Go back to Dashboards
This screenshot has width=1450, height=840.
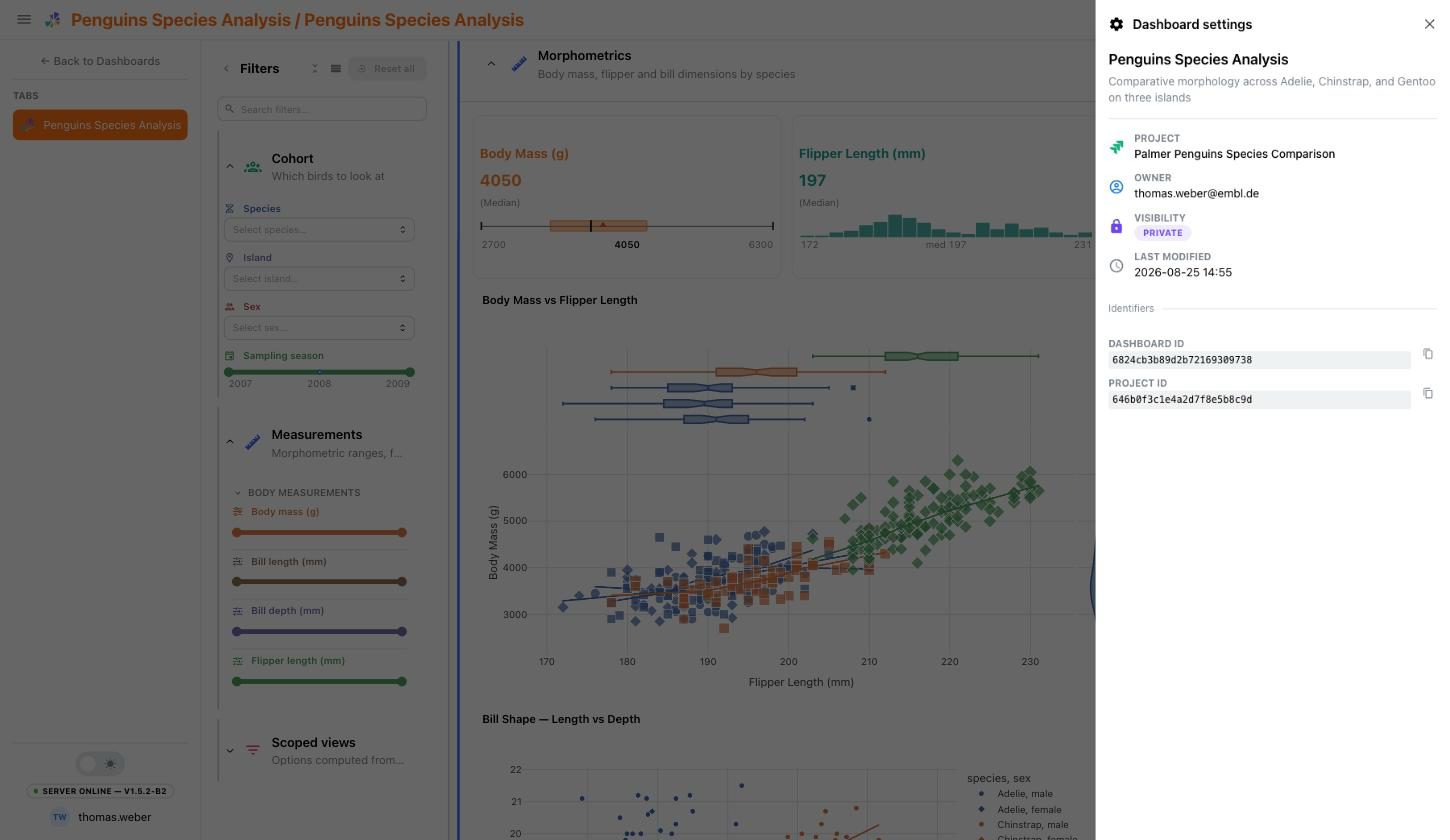coord(100,61)
